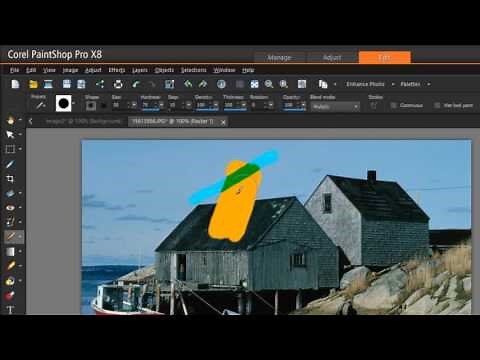
Task: Open the Effects menu
Action: pos(117,70)
